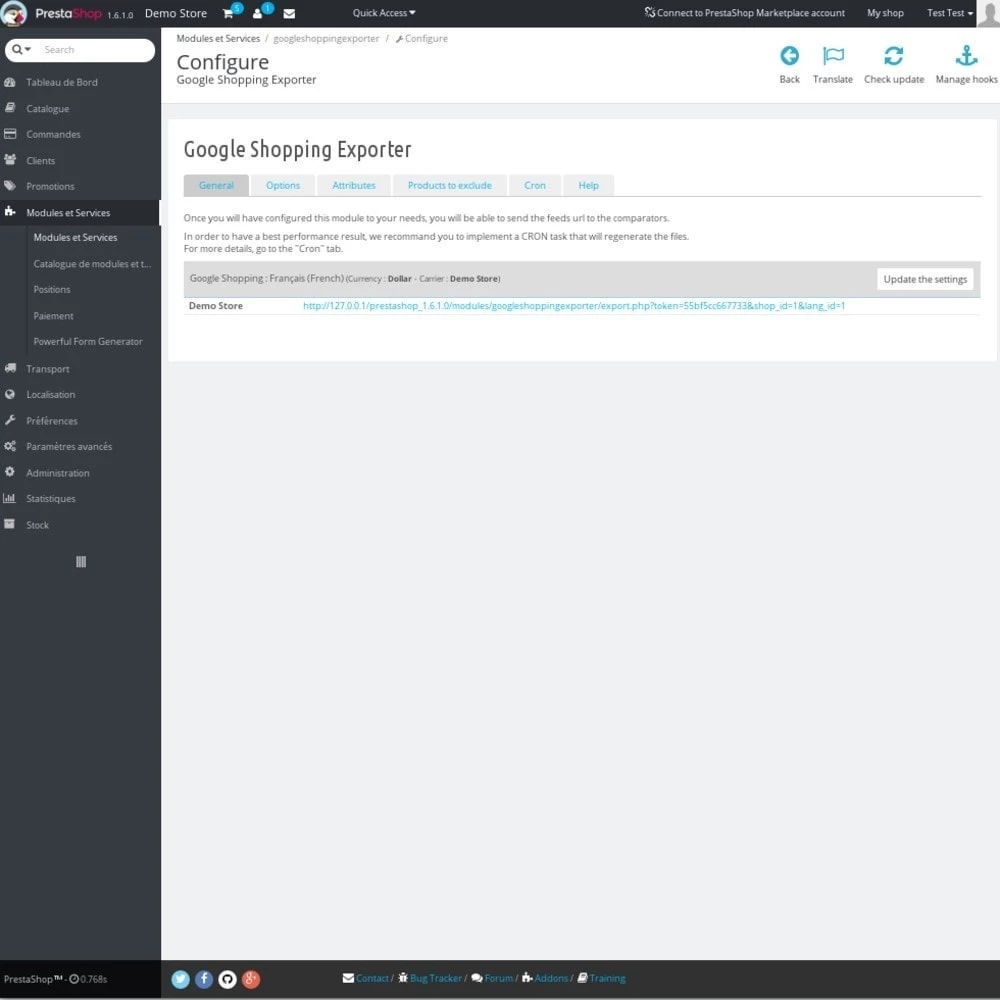Open the Products to exclude tab
This screenshot has height=1000, width=1000.
450,186
